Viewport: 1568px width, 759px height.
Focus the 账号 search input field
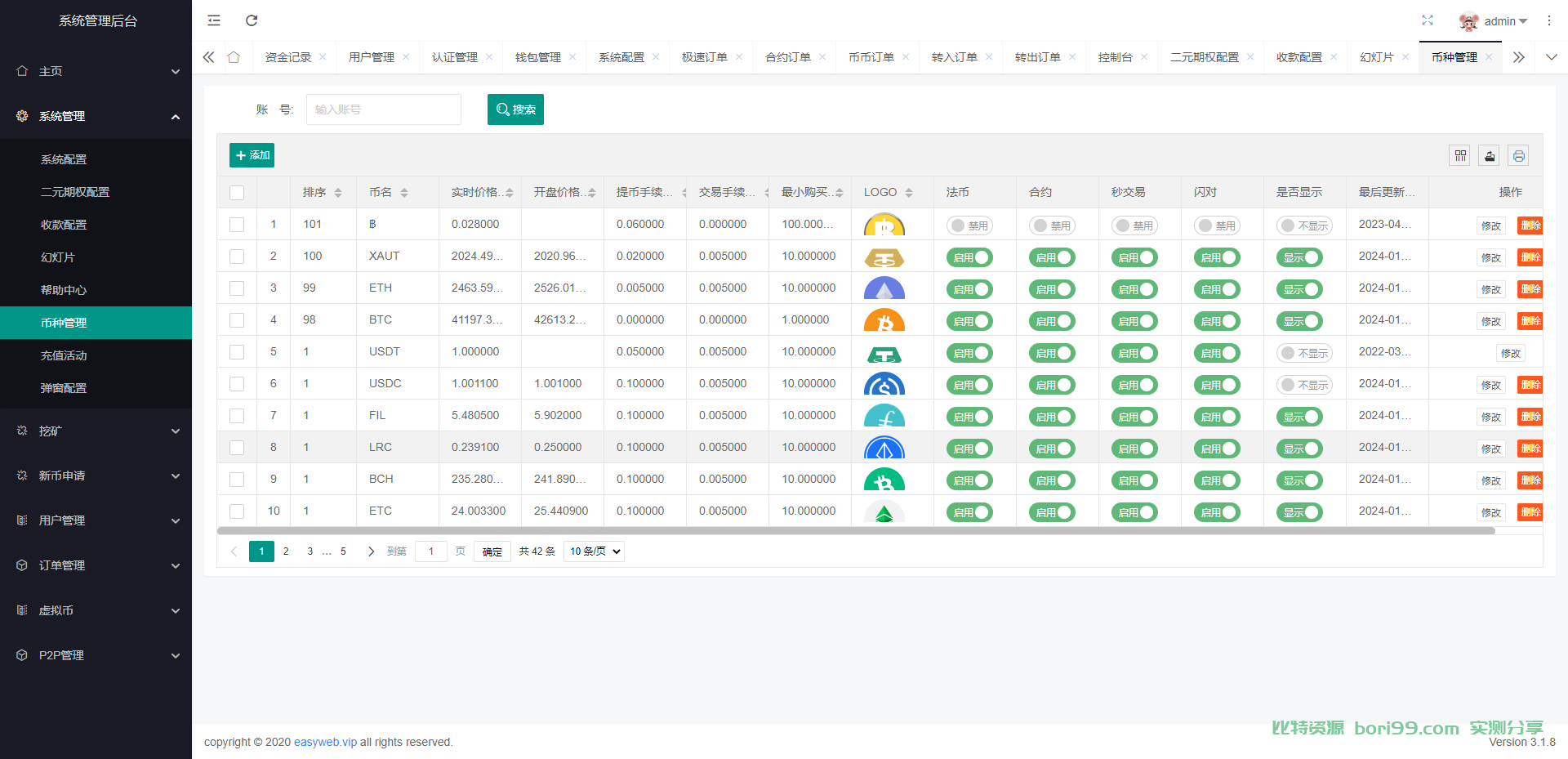point(384,109)
